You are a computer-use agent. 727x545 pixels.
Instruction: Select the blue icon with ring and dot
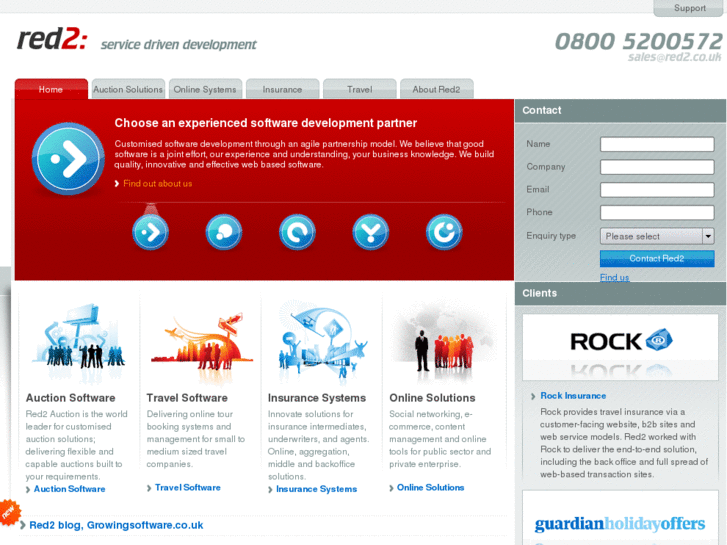[x=444, y=232]
